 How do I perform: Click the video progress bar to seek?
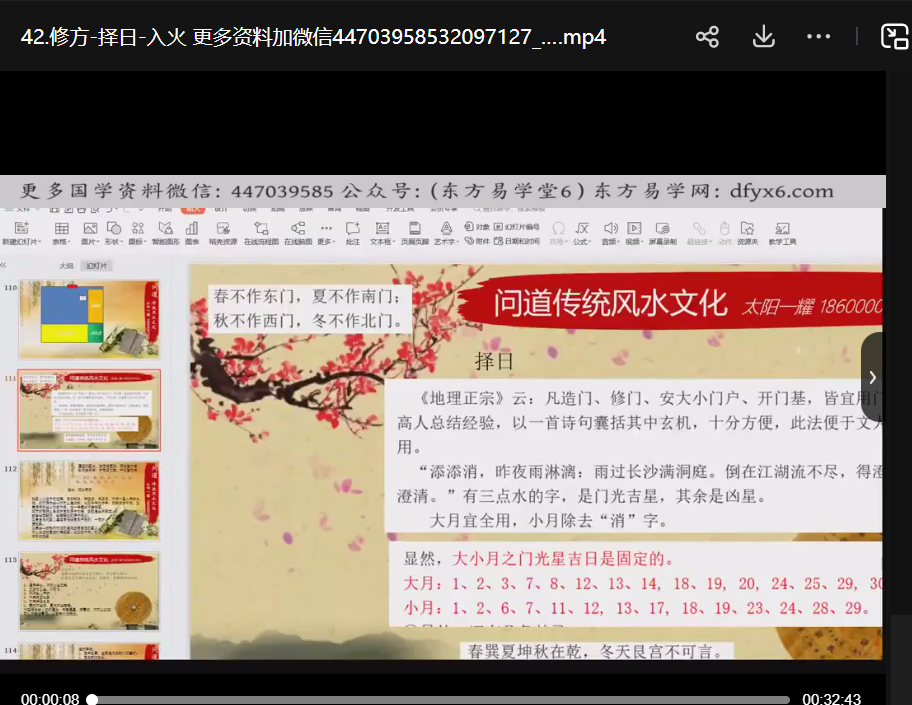[x=440, y=699]
